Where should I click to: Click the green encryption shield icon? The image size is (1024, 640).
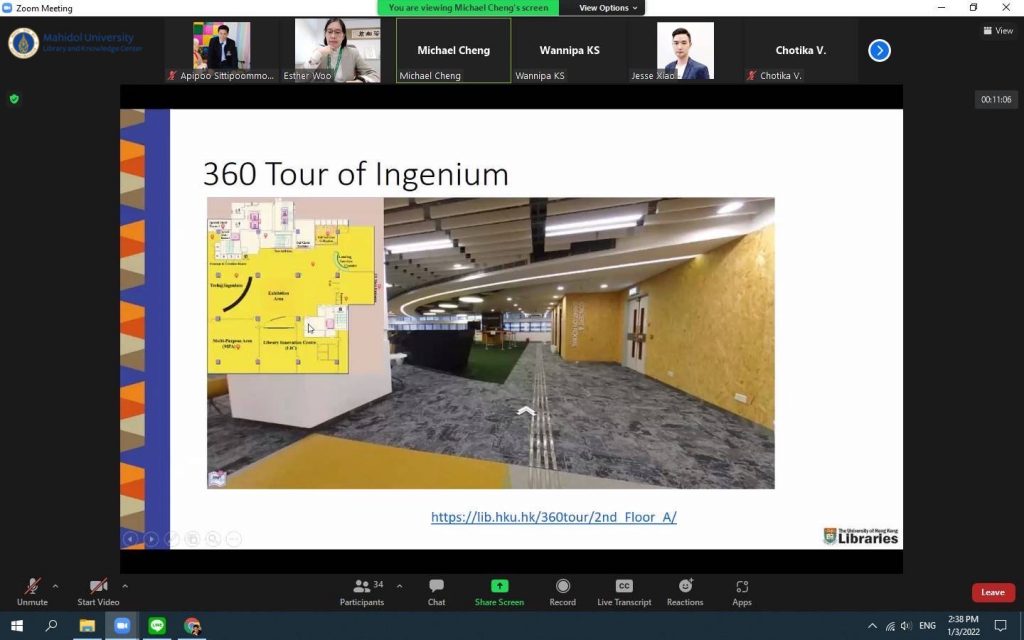coord(14,99)
